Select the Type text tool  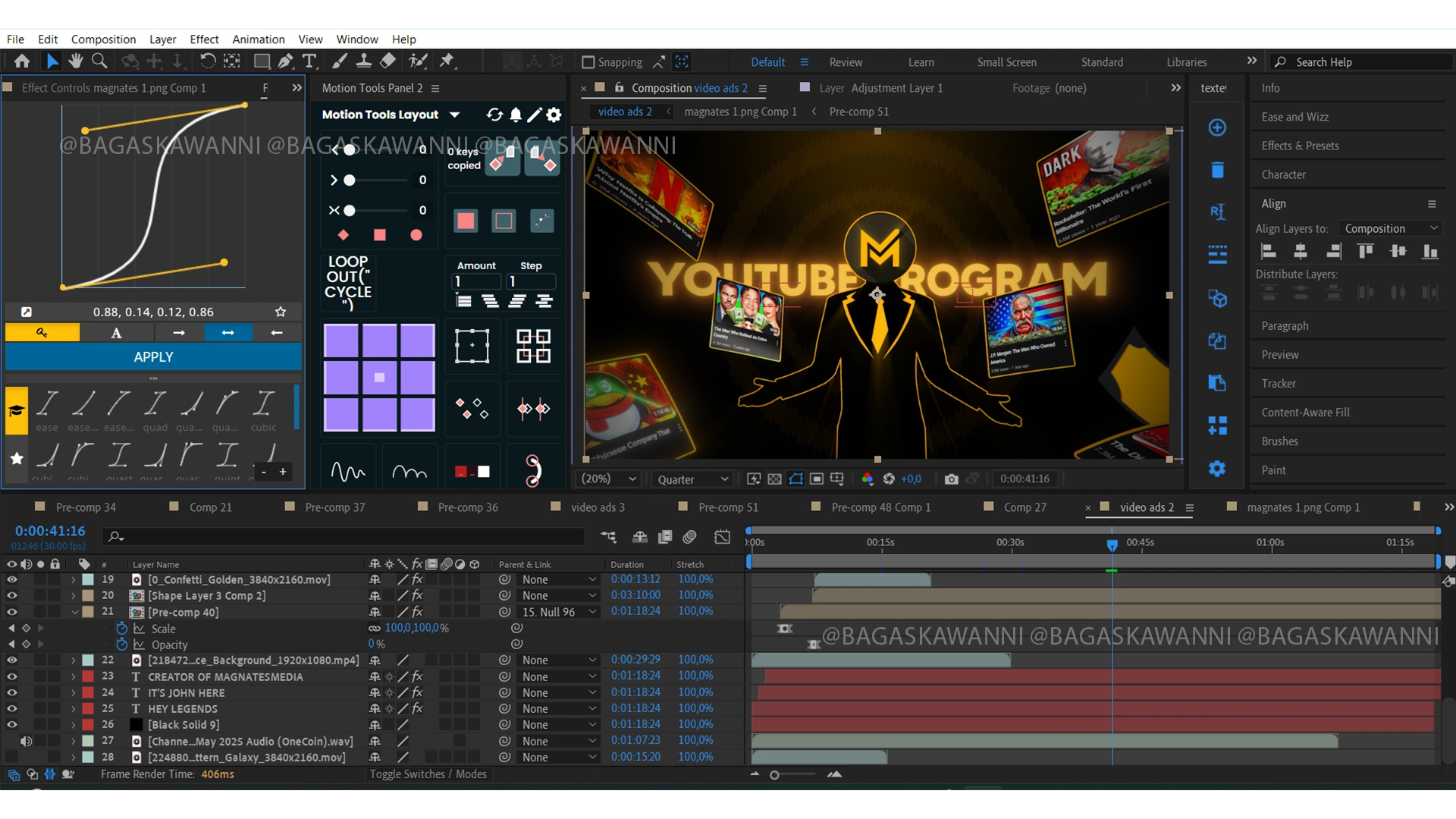point(309,61)
